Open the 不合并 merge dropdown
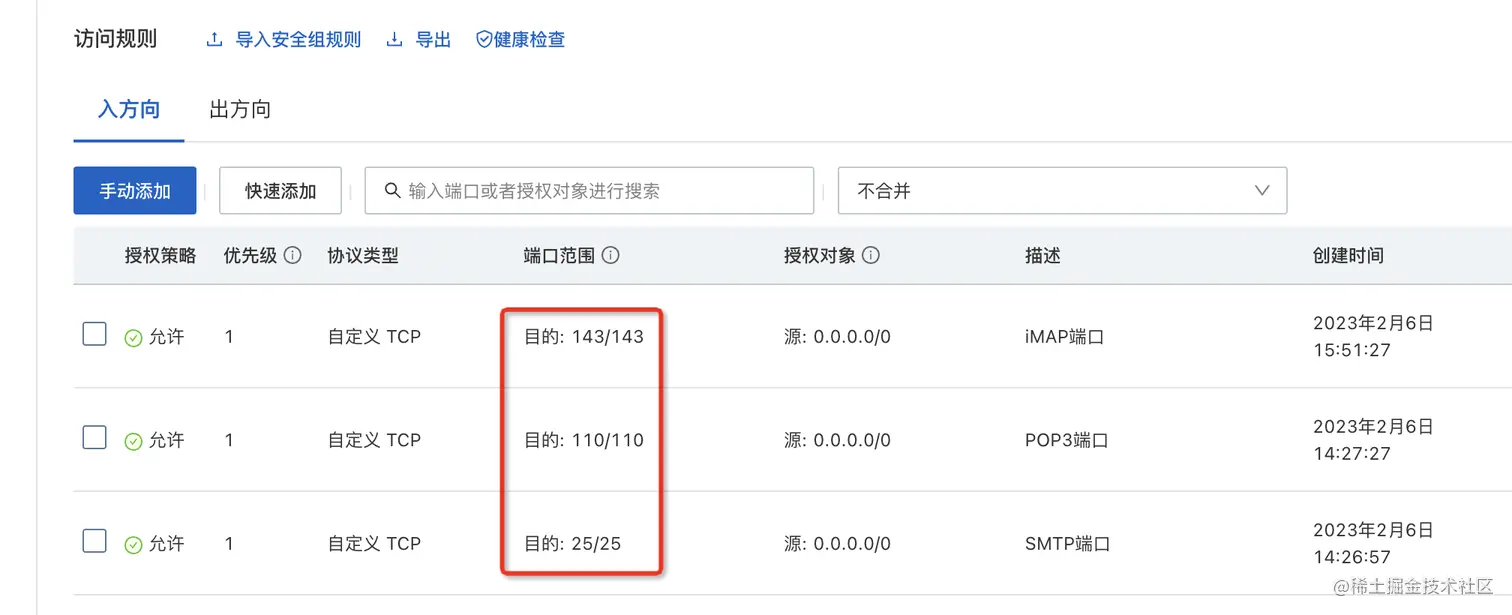The width and height of the screenshot is (1512, 615). pyautogui.click(x=1061, y=191)
